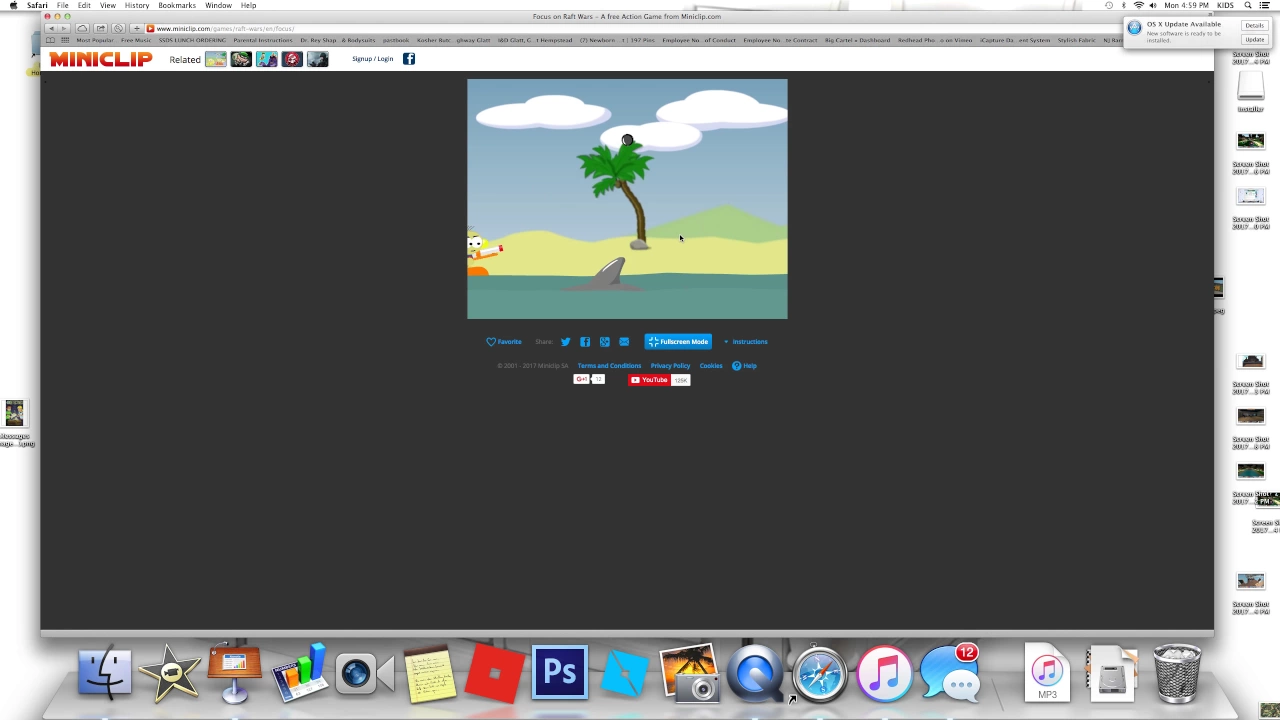Click the Fullscreen Mode button
1280x720 pixels.
(x=678, y=342)
